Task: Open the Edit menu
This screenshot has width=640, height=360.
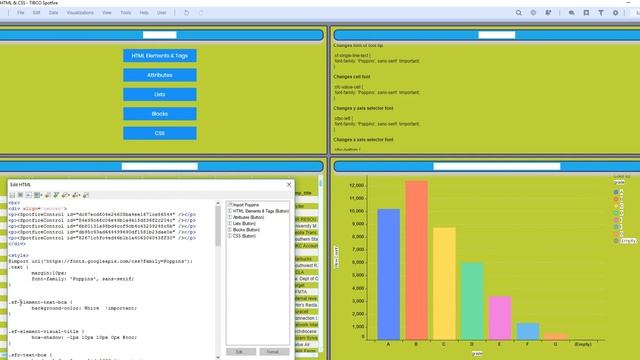Action: point(36,13)
